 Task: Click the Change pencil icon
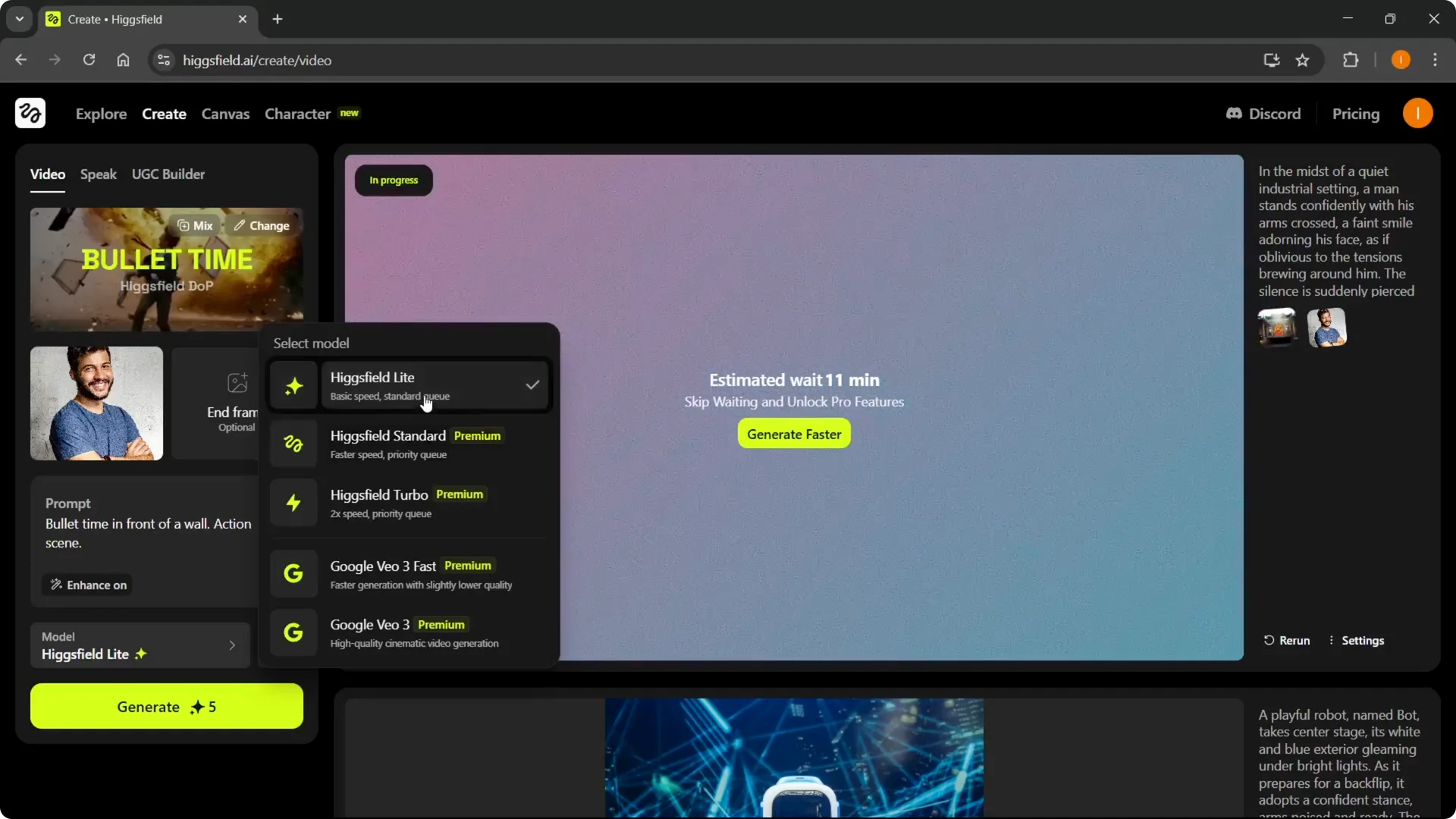click(x=239, y=225)
